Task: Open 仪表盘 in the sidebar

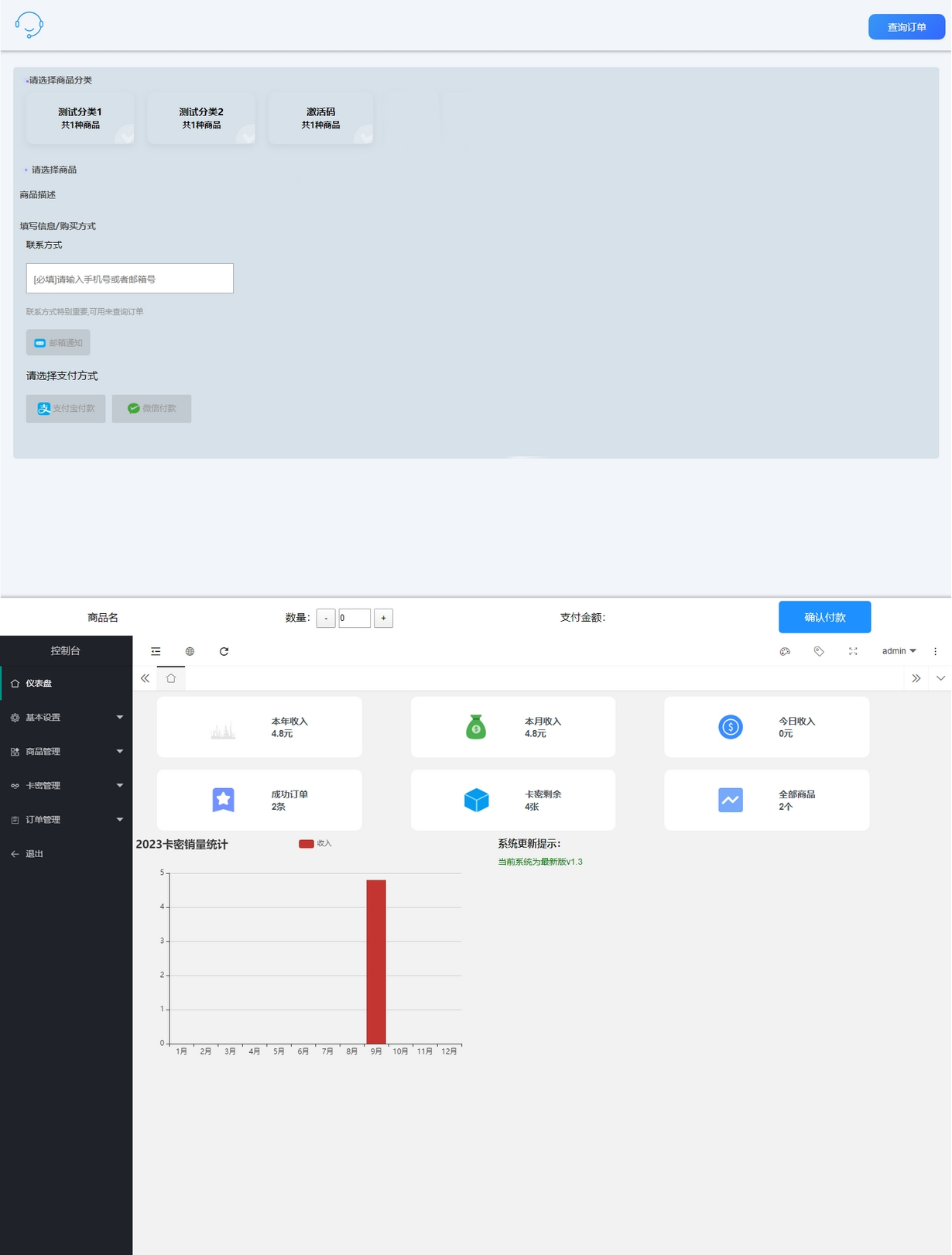Action: tap(39, 684)
